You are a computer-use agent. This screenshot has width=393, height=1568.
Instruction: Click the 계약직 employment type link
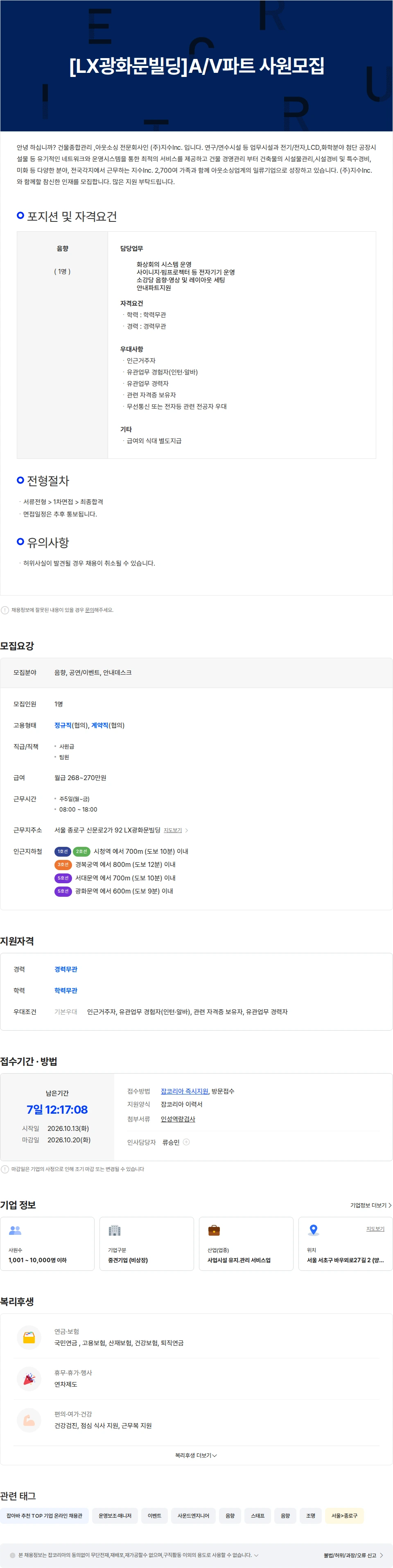click(100, 725)
